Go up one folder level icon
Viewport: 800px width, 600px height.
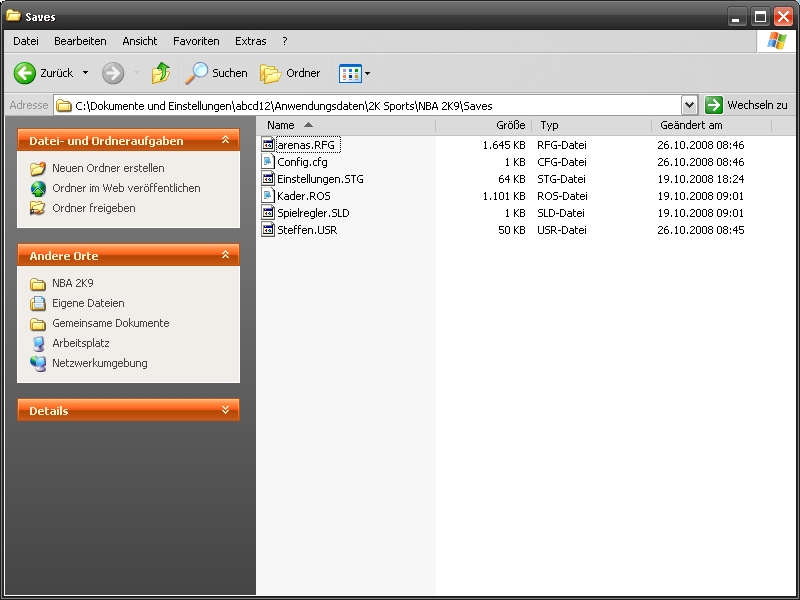pos(161,73)
